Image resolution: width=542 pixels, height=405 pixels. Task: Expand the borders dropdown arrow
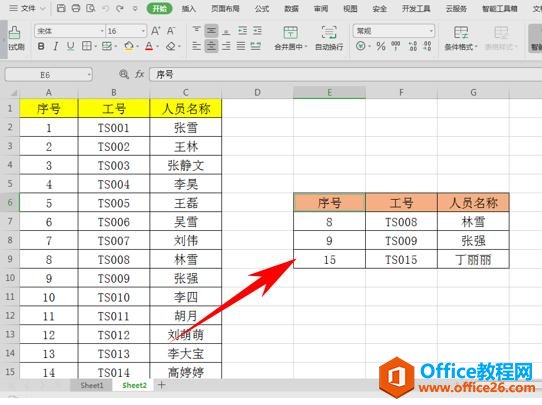[95, 46]
